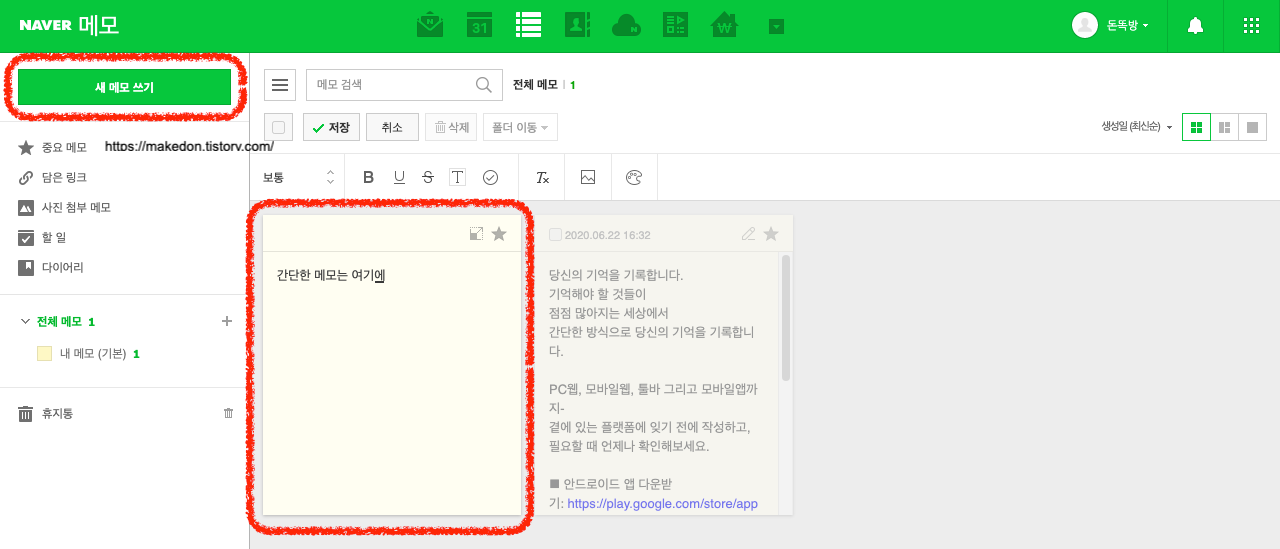1280x549 pixels.
Task: Click the play.google.com store link
Action: [x=663, y=504]
